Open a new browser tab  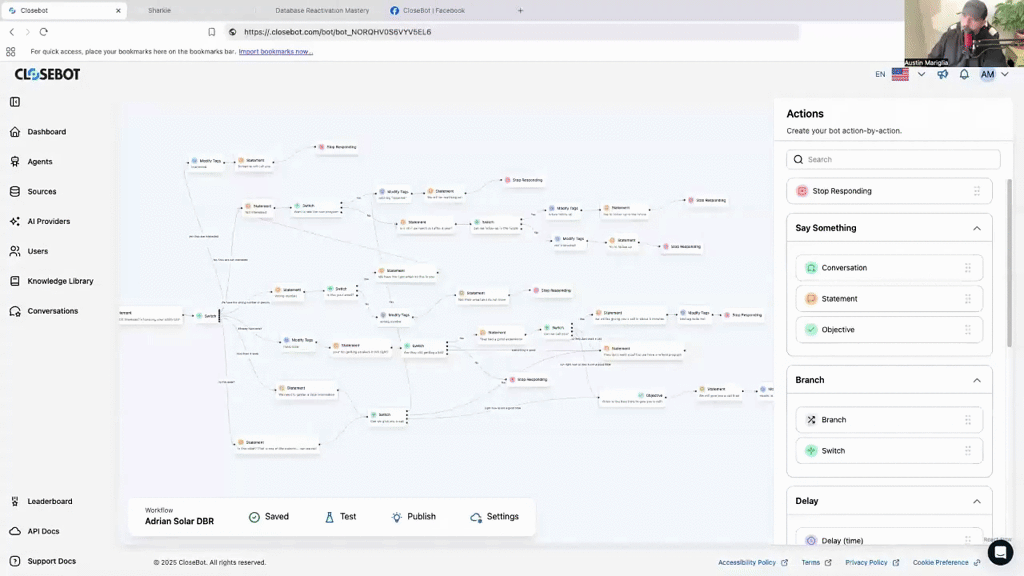point(520,10)
